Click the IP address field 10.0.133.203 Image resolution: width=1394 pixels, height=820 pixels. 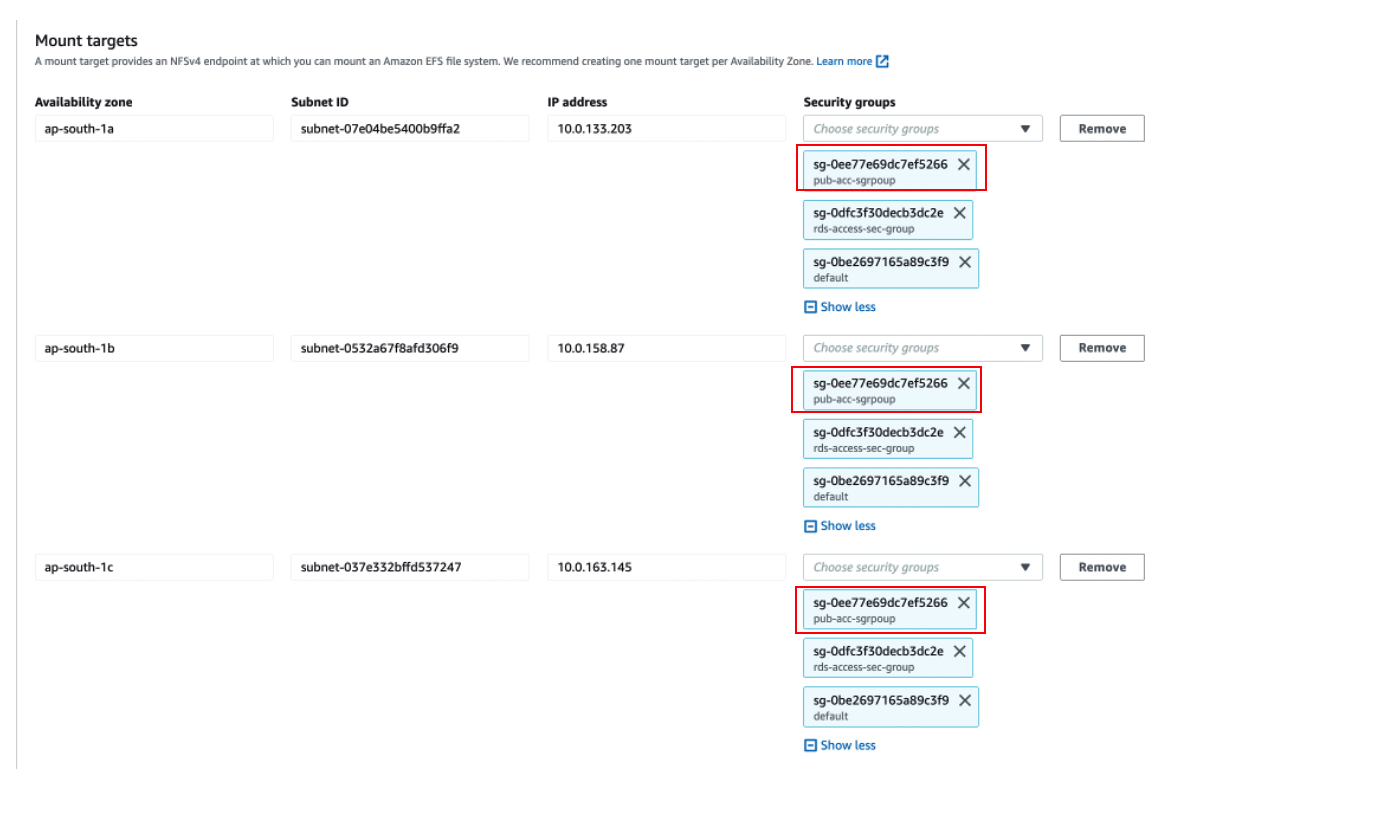coord(666,128)
